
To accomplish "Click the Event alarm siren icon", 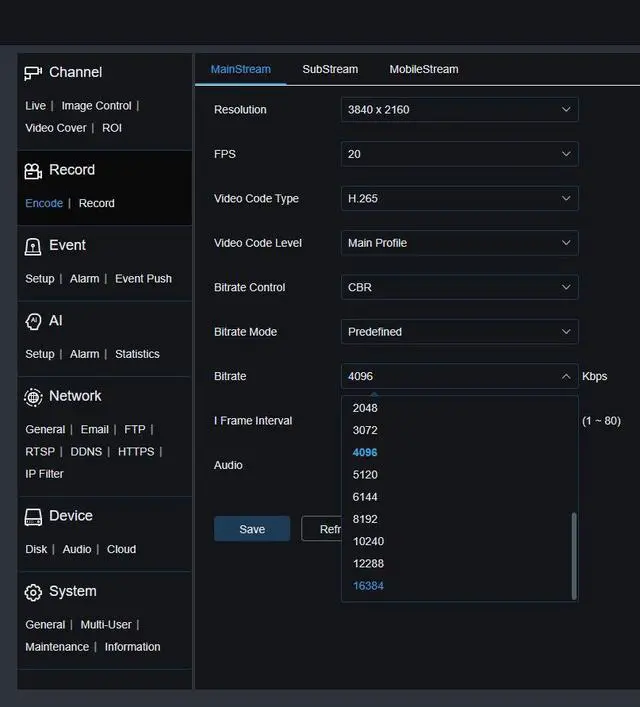I will pyautogui.click(x=33, y=247).
